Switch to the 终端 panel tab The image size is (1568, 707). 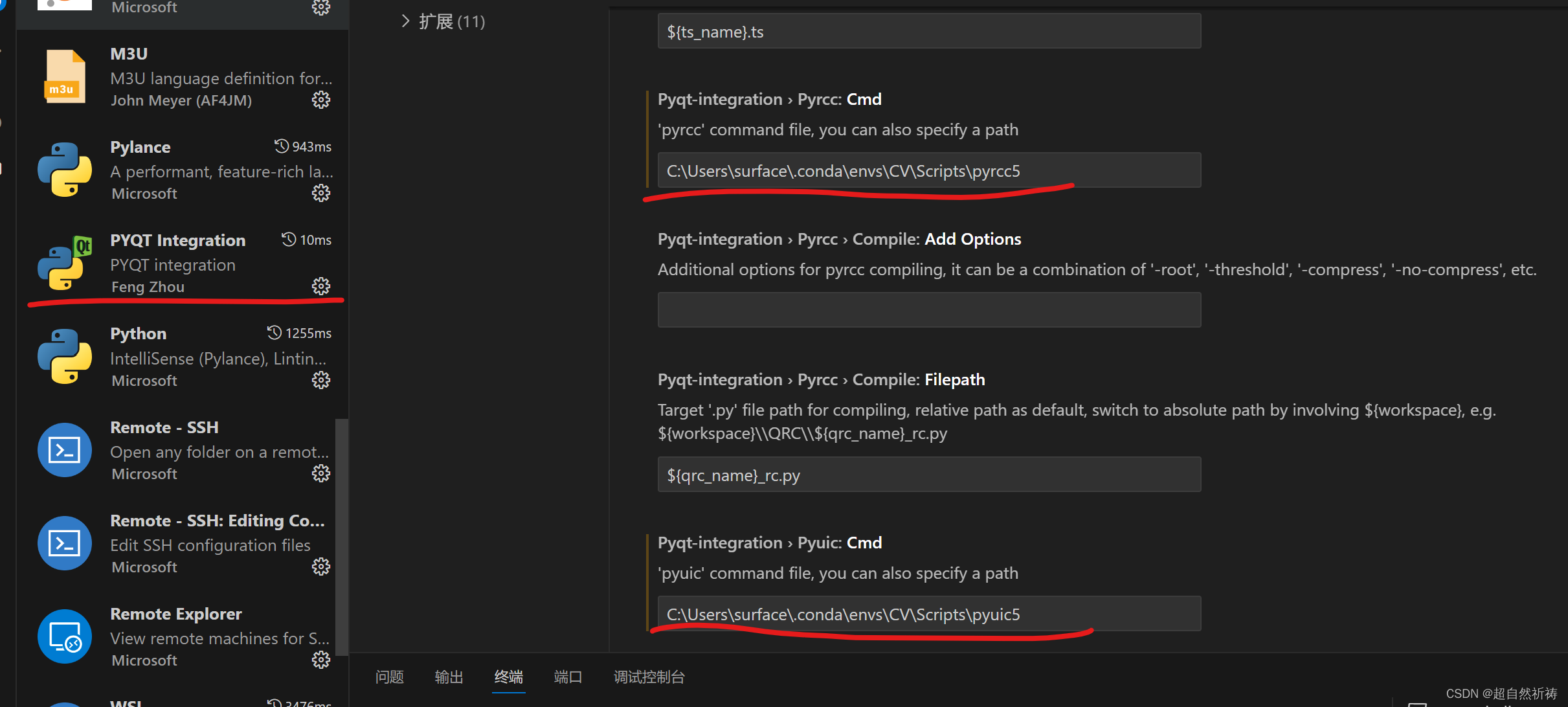[508, 676]
